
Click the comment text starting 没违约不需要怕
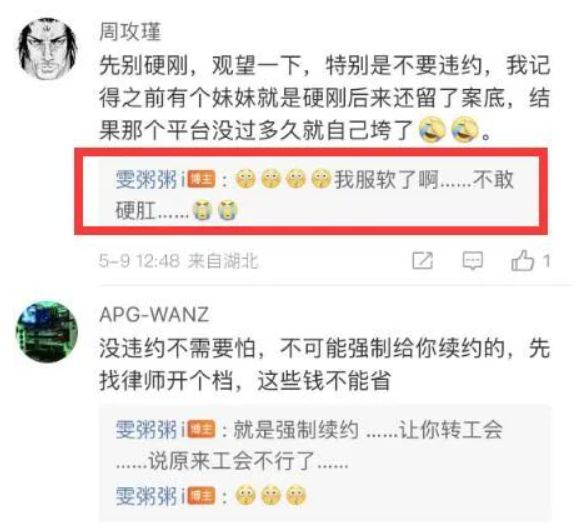coord(325,364)
